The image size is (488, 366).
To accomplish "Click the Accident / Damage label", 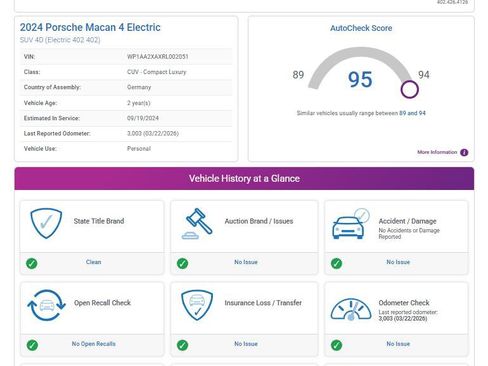I will pyautogui.click(x=407, y=221).
